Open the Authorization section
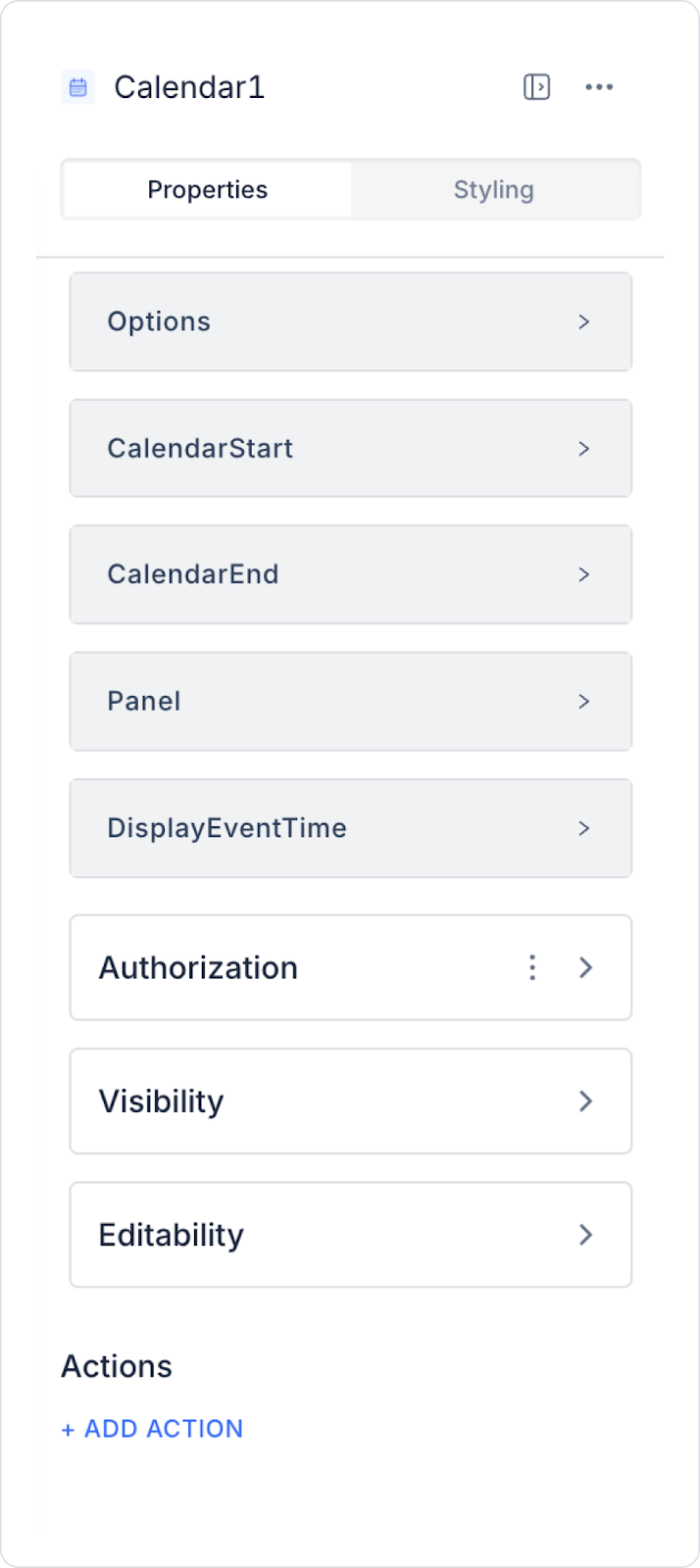 click(x=351, y=967)
